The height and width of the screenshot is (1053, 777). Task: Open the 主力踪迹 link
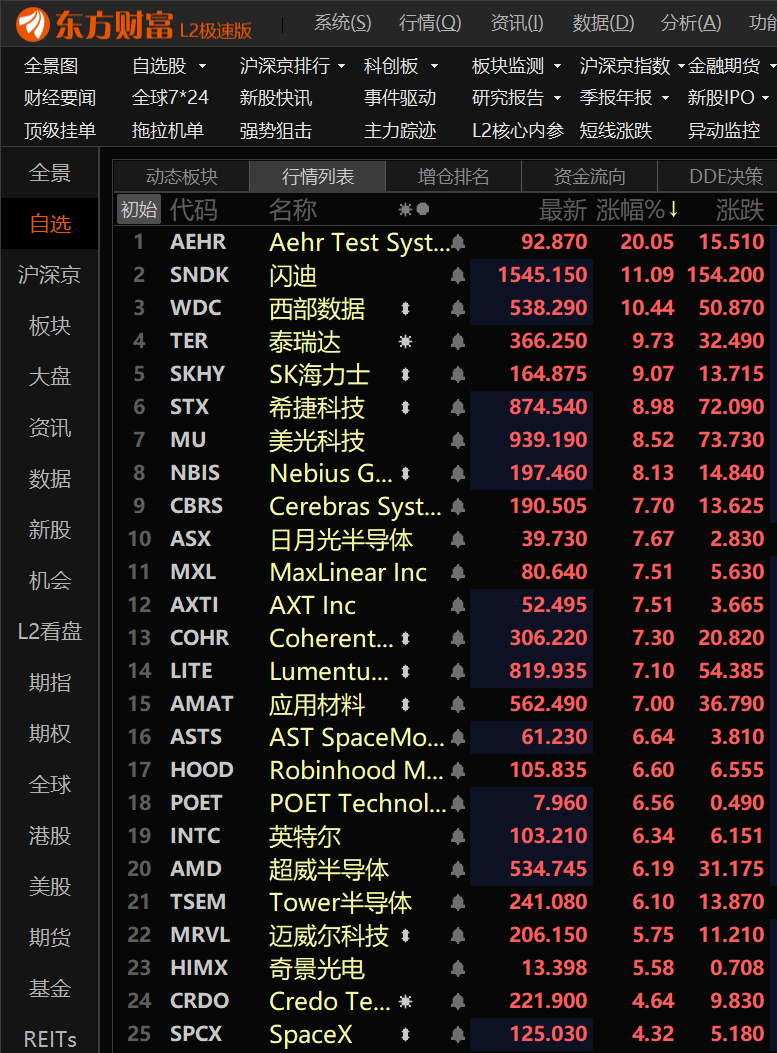tap(400, 130)
